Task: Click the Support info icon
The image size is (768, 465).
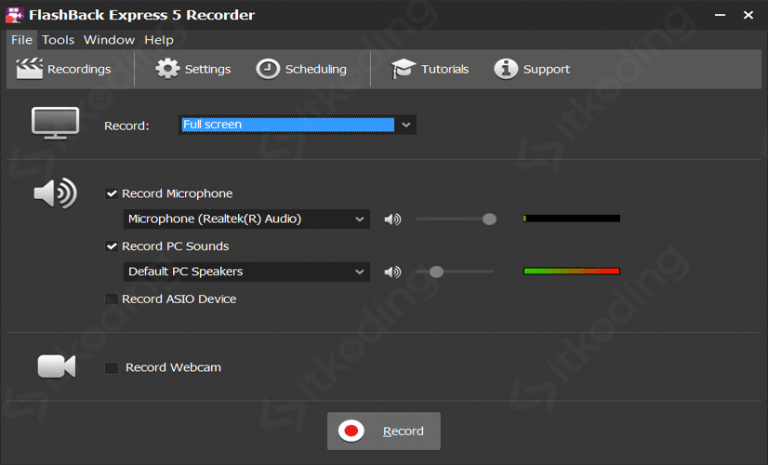Action: (x=506, y=69)
